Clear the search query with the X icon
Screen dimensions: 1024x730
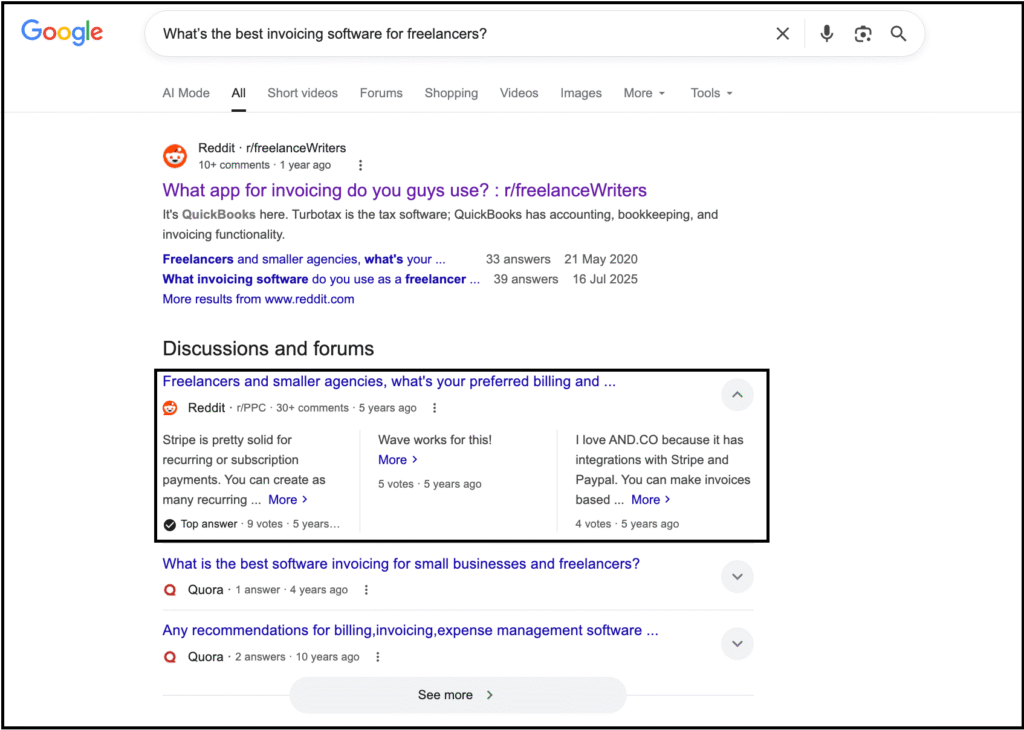coord(783,33)
